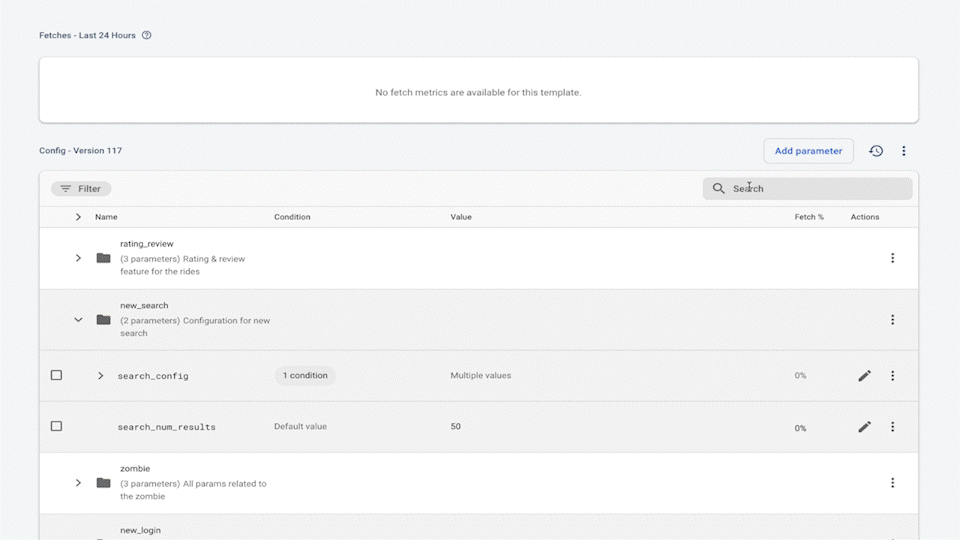Open more options for search_num_results row
Screen dimensions: 960x540
point(893,427)
